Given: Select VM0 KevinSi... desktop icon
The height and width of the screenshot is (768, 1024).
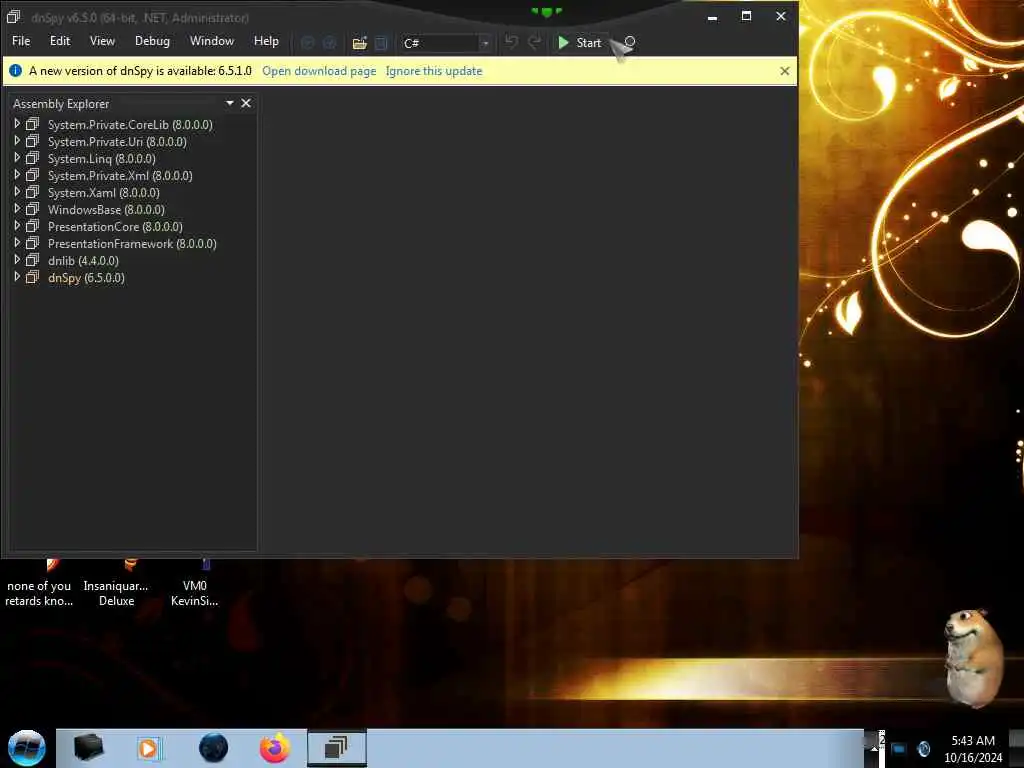Looking at the screenshot, I should point(195,584).
